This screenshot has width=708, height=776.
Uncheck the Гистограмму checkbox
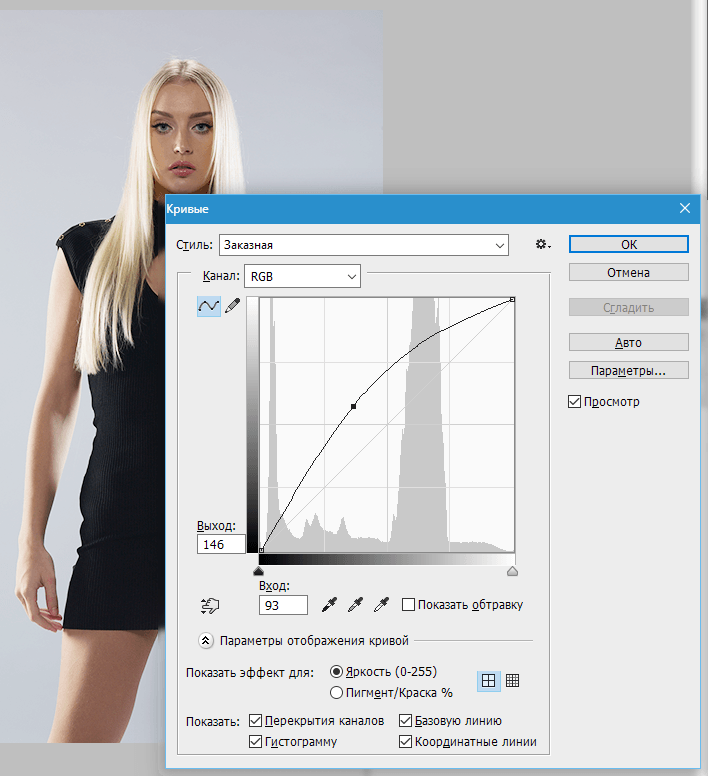point(255,741)
